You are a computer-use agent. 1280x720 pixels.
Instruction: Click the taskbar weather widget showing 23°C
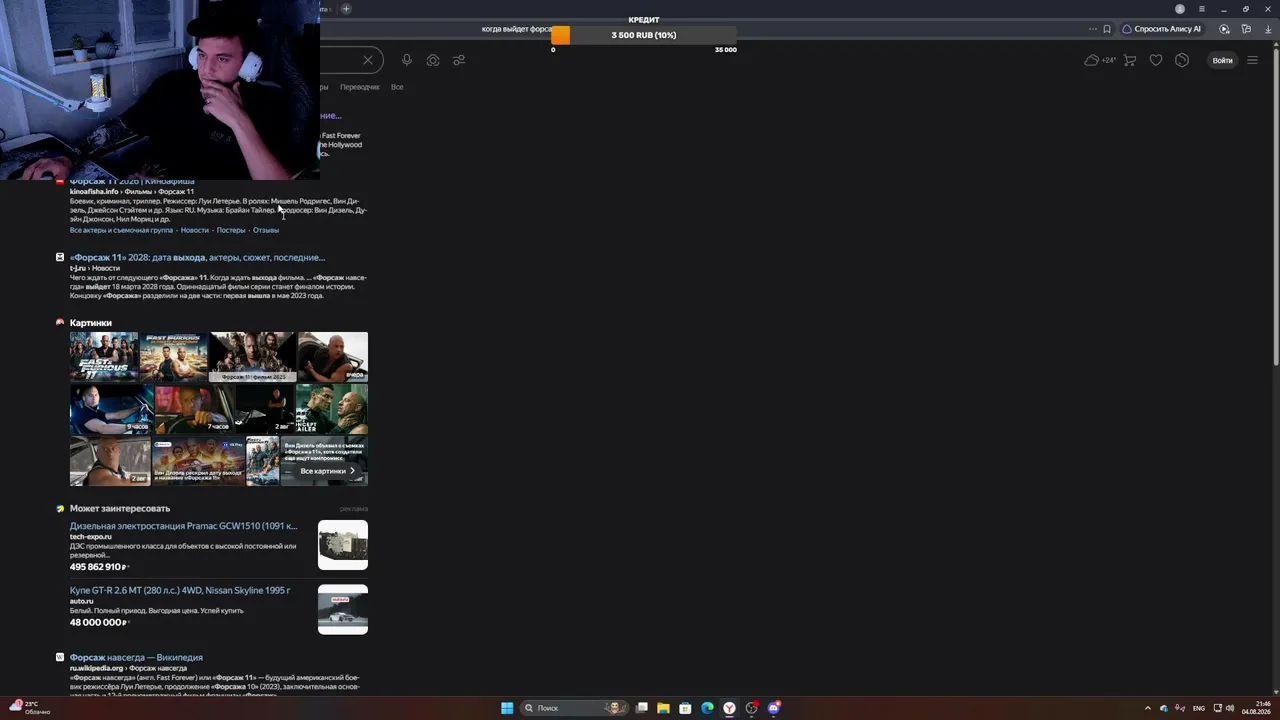(30, 708)
